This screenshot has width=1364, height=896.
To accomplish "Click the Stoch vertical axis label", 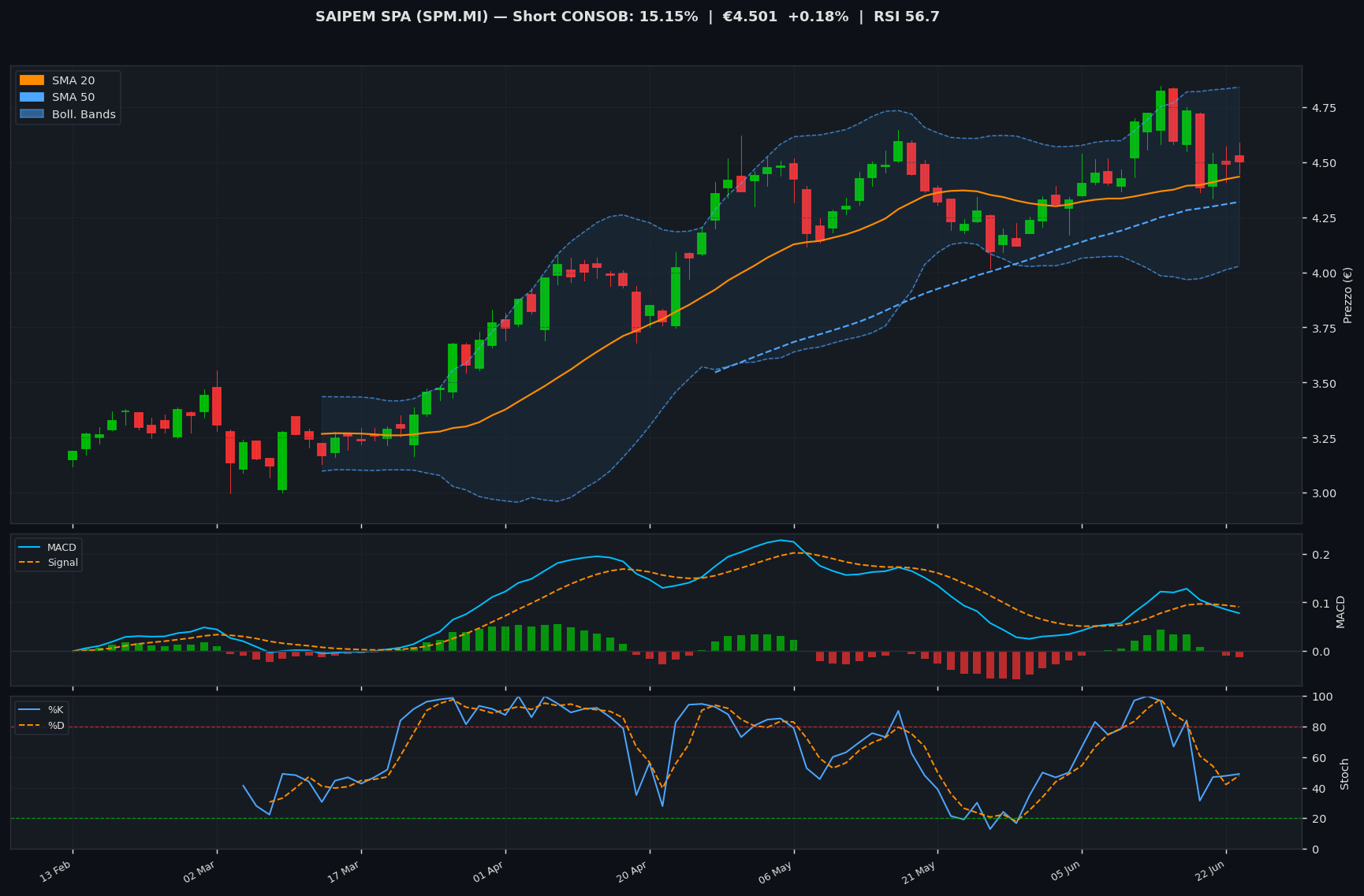I will click(x=1345, y=774).
